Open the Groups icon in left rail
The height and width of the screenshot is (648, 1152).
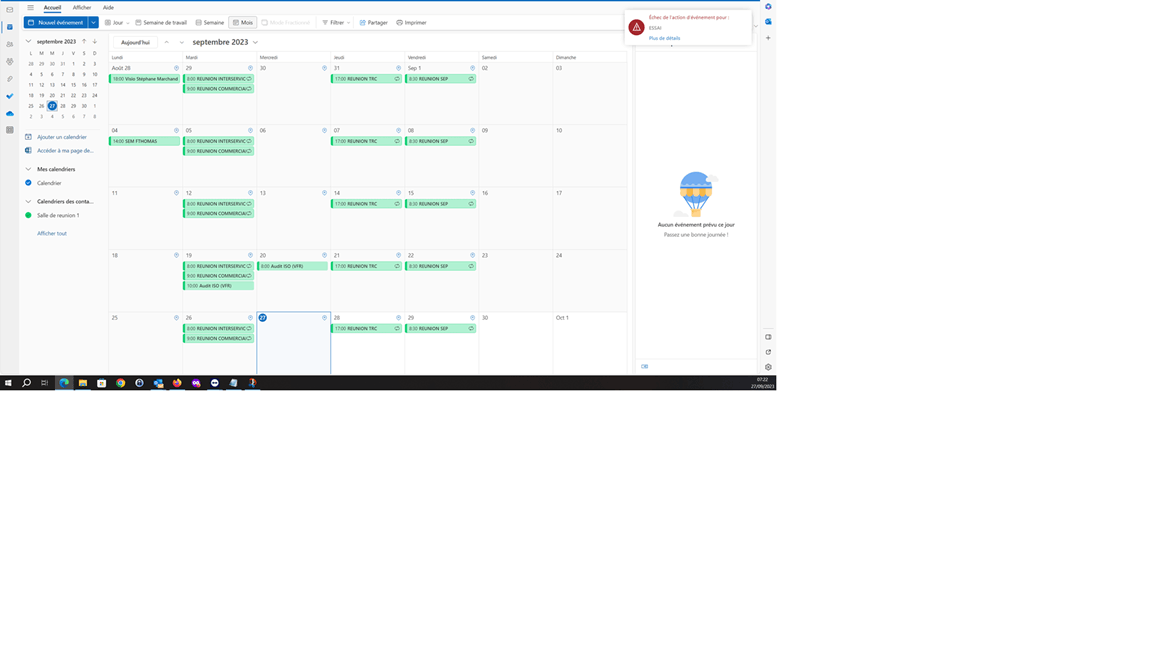pos(10,62)
